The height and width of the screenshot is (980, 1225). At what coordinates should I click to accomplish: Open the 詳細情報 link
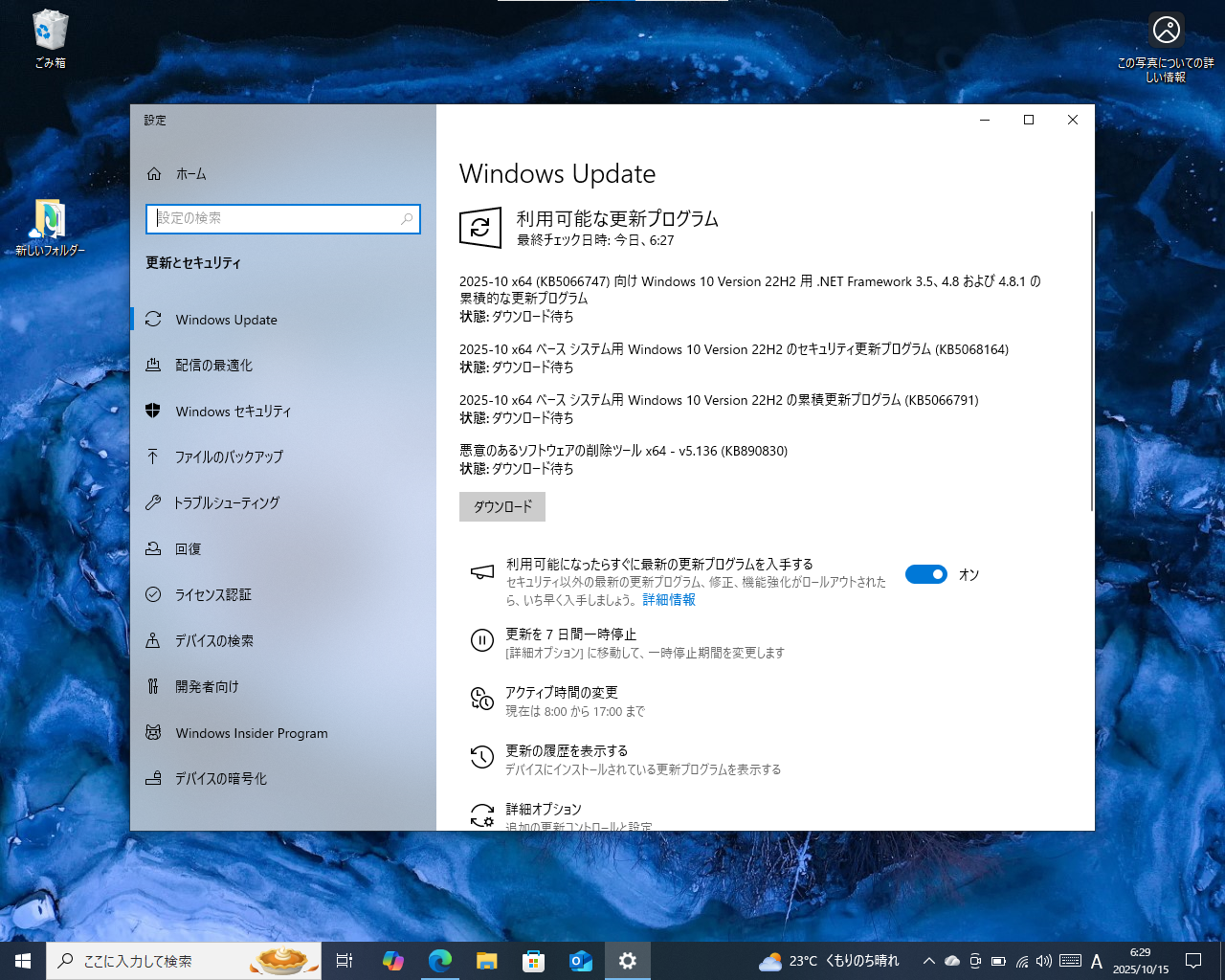pos(669,599)
